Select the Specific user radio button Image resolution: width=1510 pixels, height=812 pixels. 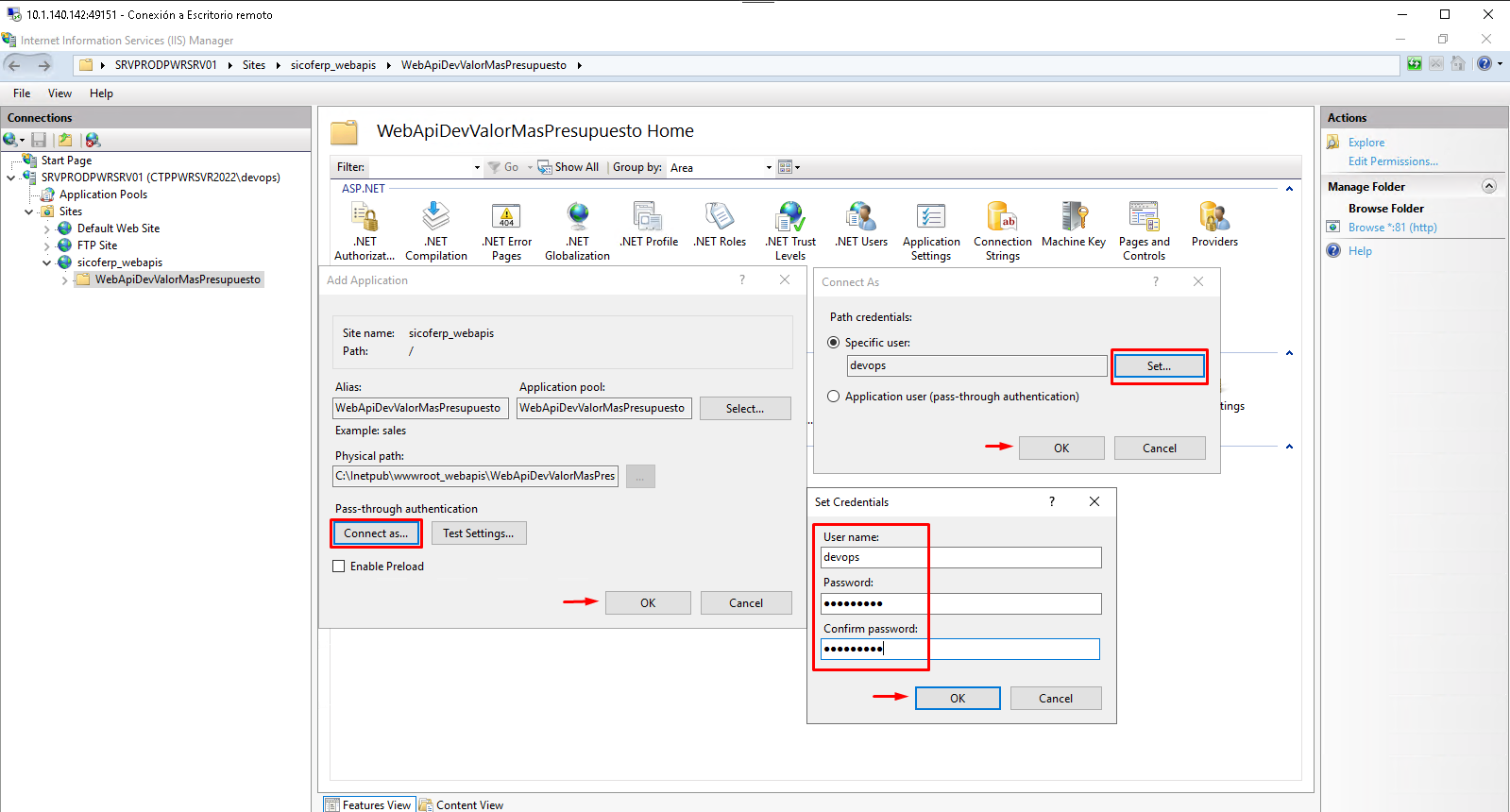click(834, 343)
